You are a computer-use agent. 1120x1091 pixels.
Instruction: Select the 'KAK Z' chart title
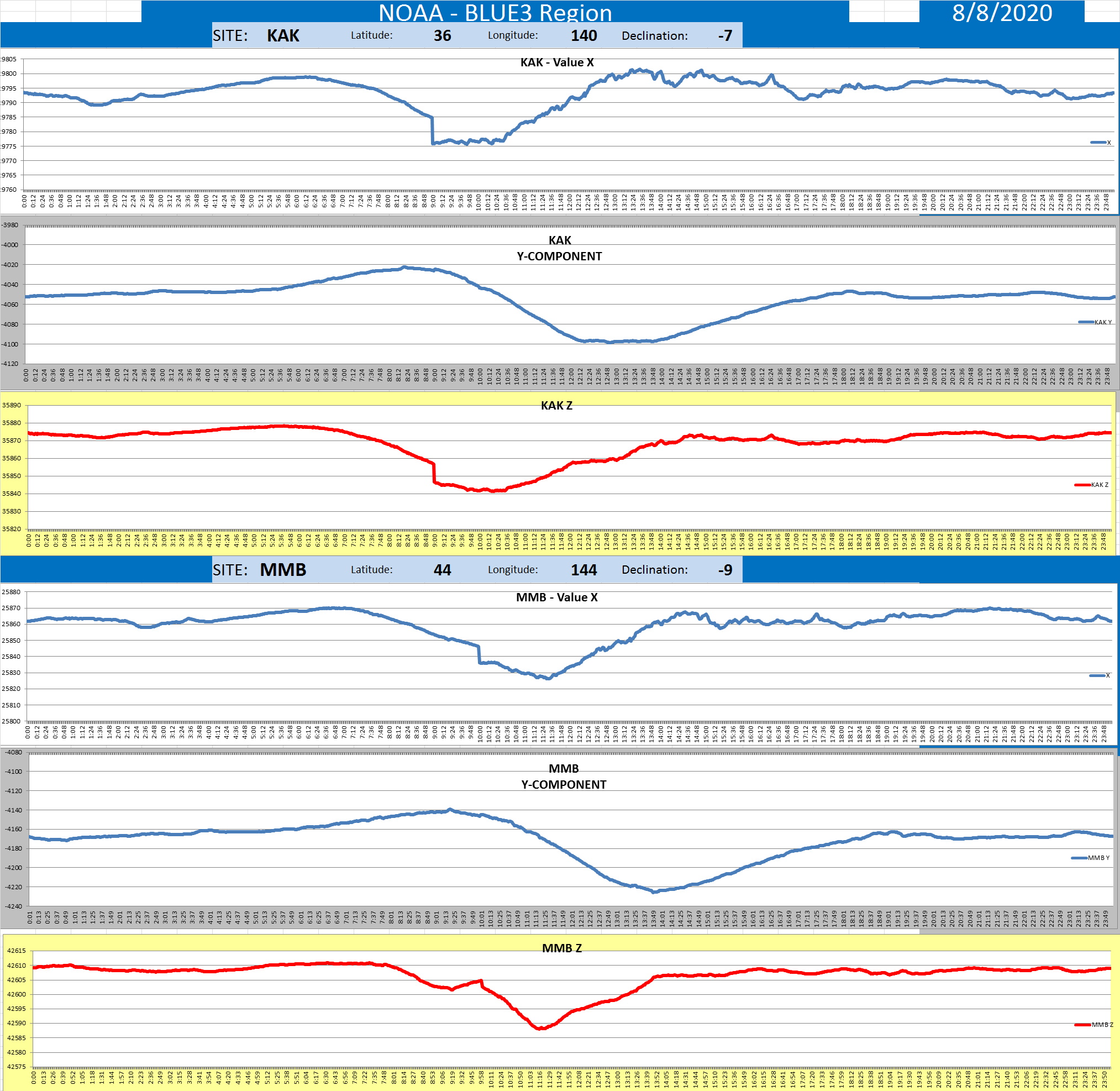(x=556, y=406)
